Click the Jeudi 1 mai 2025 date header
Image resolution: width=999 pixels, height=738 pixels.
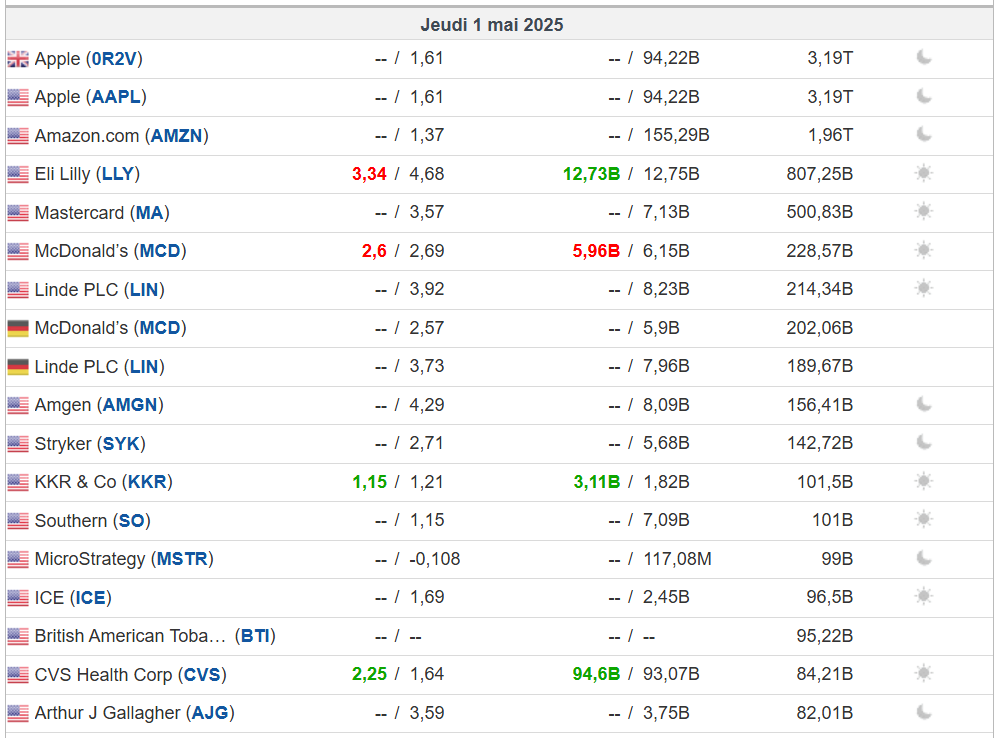tap(492, 24)
